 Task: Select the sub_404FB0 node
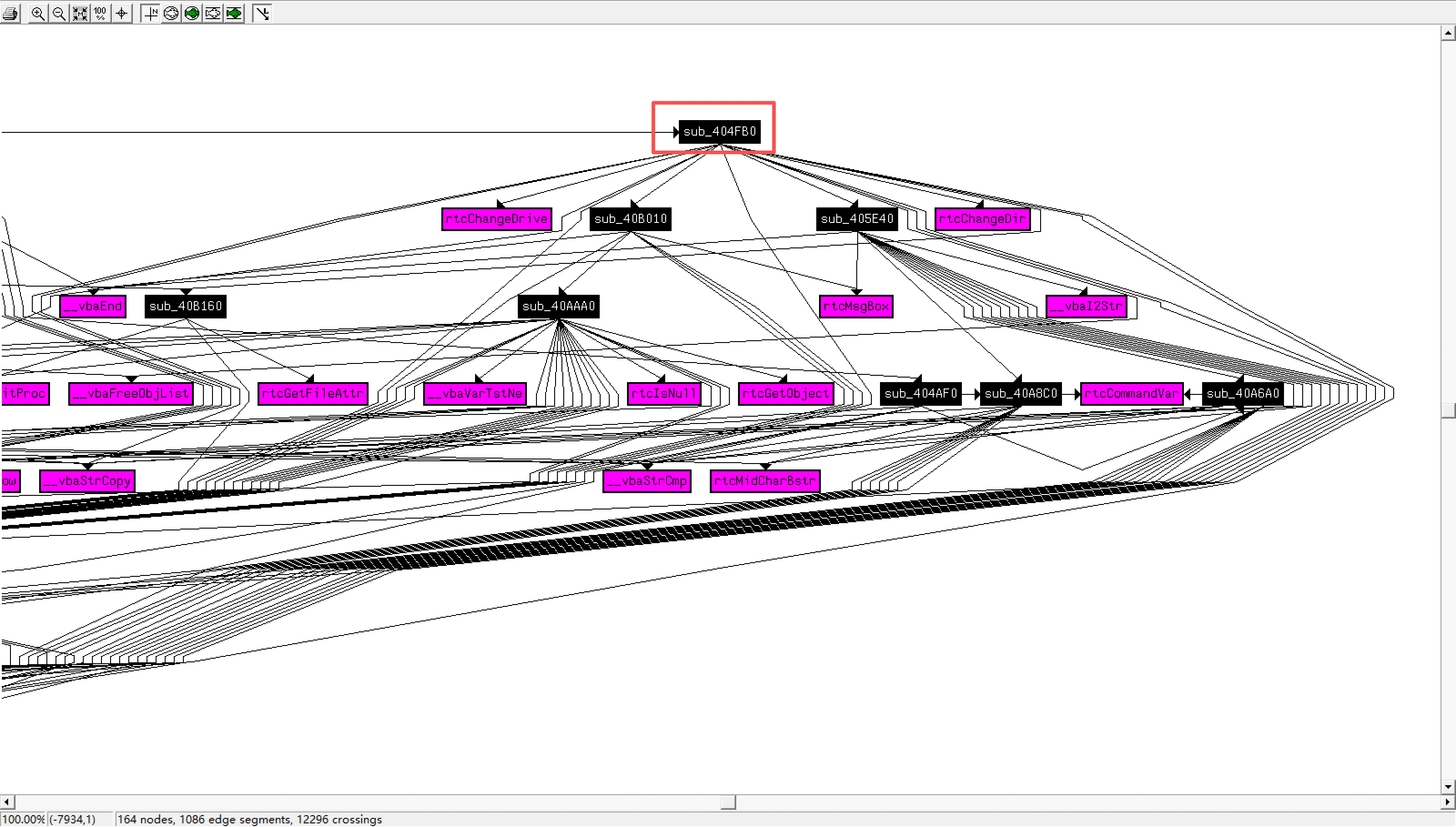(719, 132)
